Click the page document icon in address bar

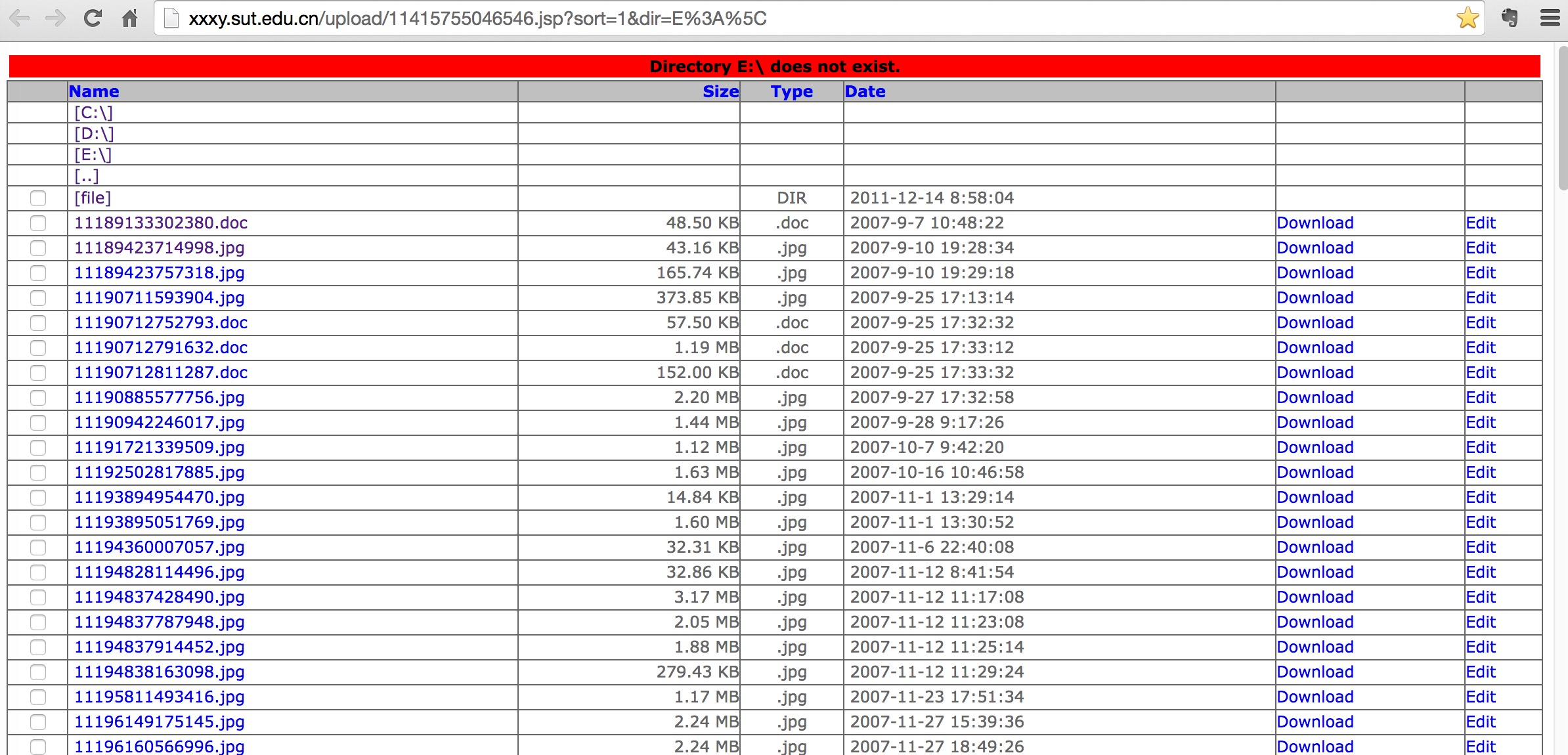(x=171, y=18)
